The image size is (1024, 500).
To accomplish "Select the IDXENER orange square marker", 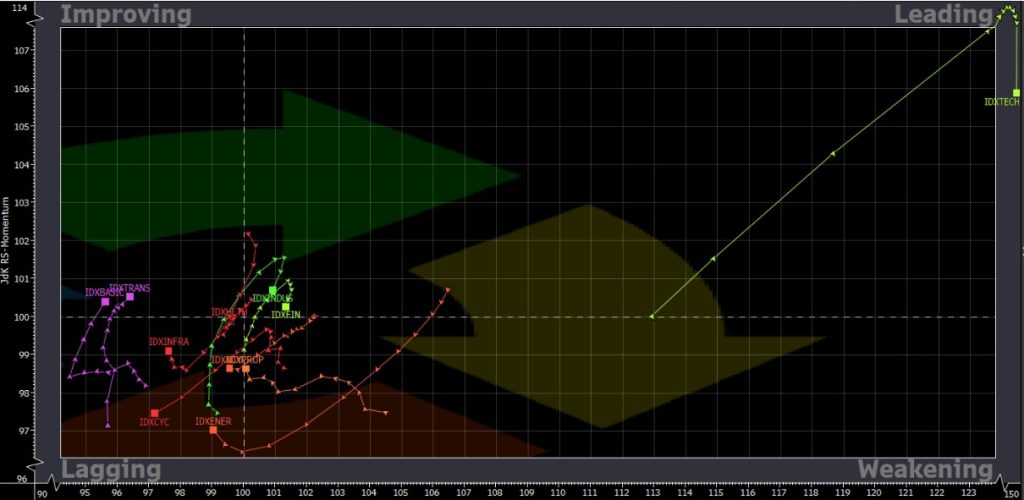I will point(214,430).
